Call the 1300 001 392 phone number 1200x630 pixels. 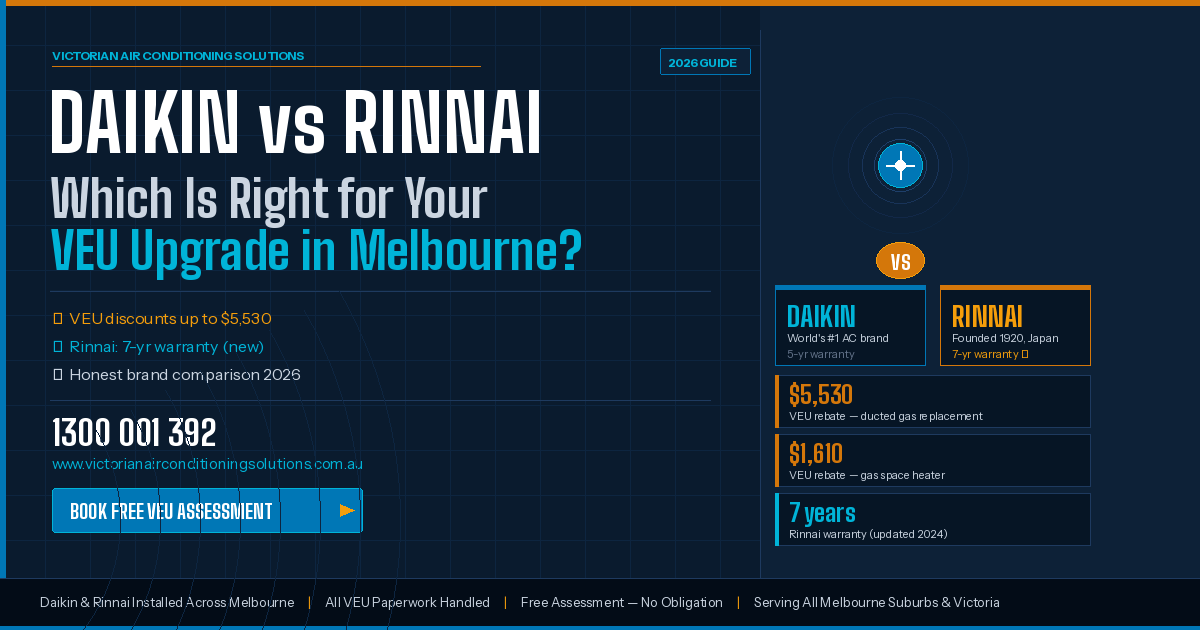[134, 433]
